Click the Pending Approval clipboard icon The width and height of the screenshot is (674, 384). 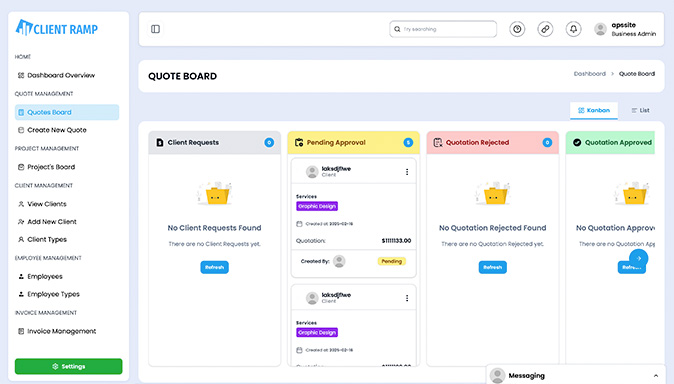click(x=299, y=142)
